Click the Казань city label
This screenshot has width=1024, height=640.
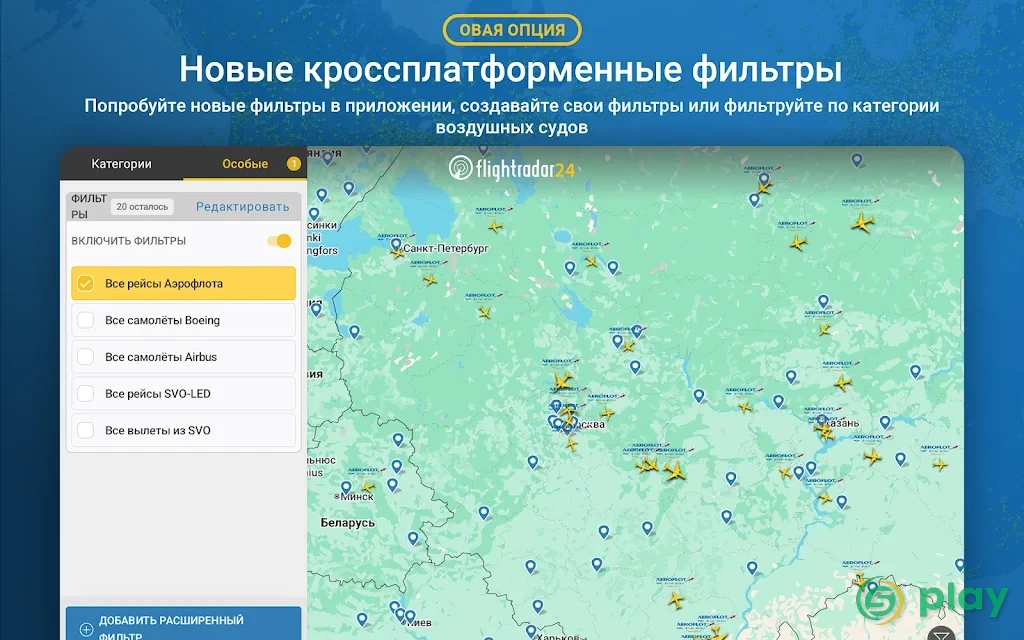coord(842,423)
